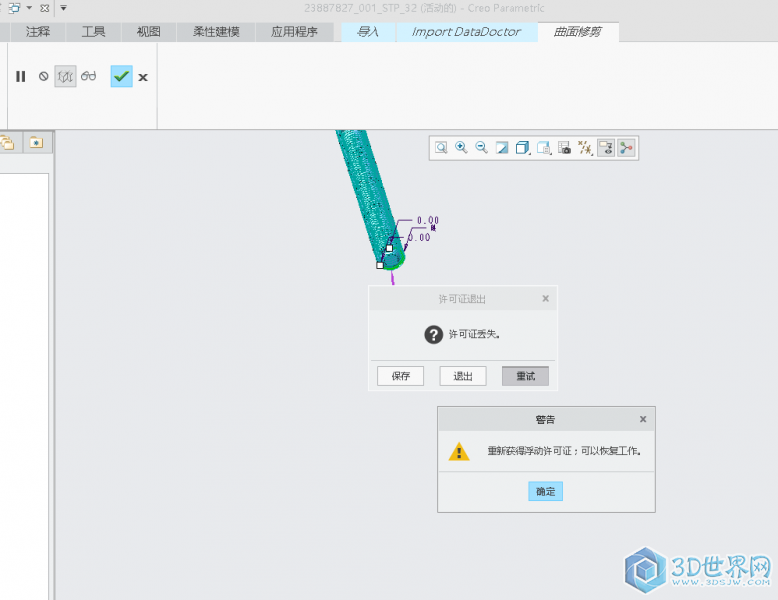This screenshot has height=600, width=778.
Task: Click the upper 0.00 dimension value
Action: (x=427, y=220)
